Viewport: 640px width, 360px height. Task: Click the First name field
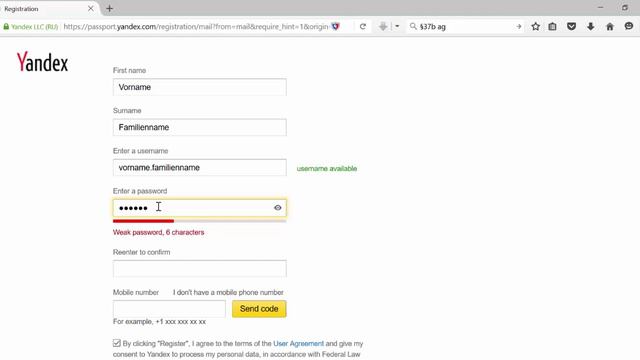[x=200, y=87]
